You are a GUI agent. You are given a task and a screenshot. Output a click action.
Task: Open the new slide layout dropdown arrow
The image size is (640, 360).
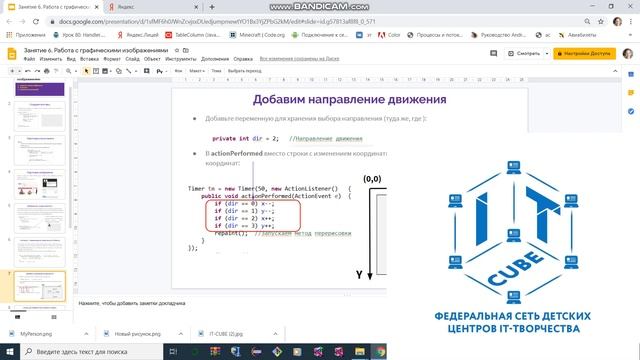click(19, 71)
